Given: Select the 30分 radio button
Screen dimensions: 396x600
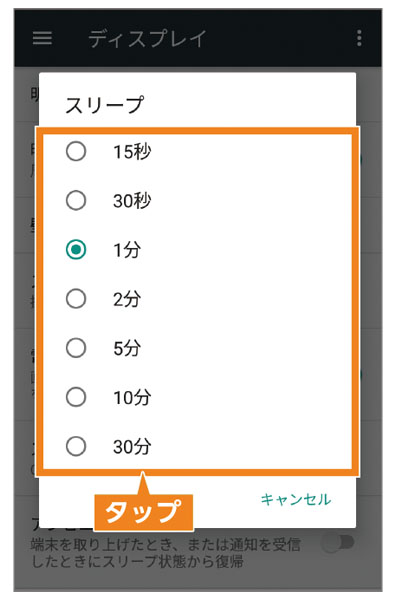Looking at the screenshot, I should click(x=76, y=446).
